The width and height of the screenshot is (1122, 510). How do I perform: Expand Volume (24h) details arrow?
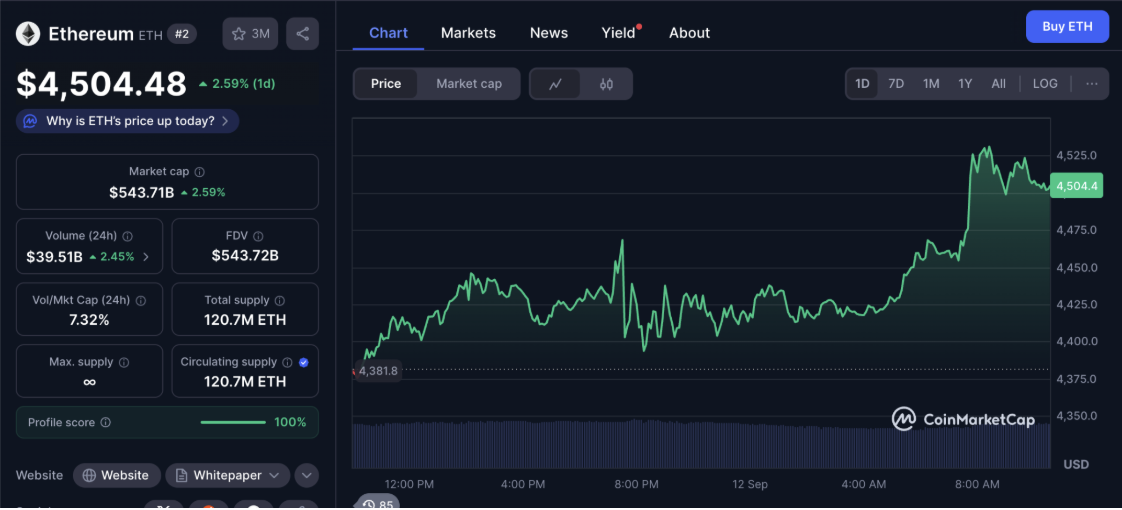click(x=147, y=257)
